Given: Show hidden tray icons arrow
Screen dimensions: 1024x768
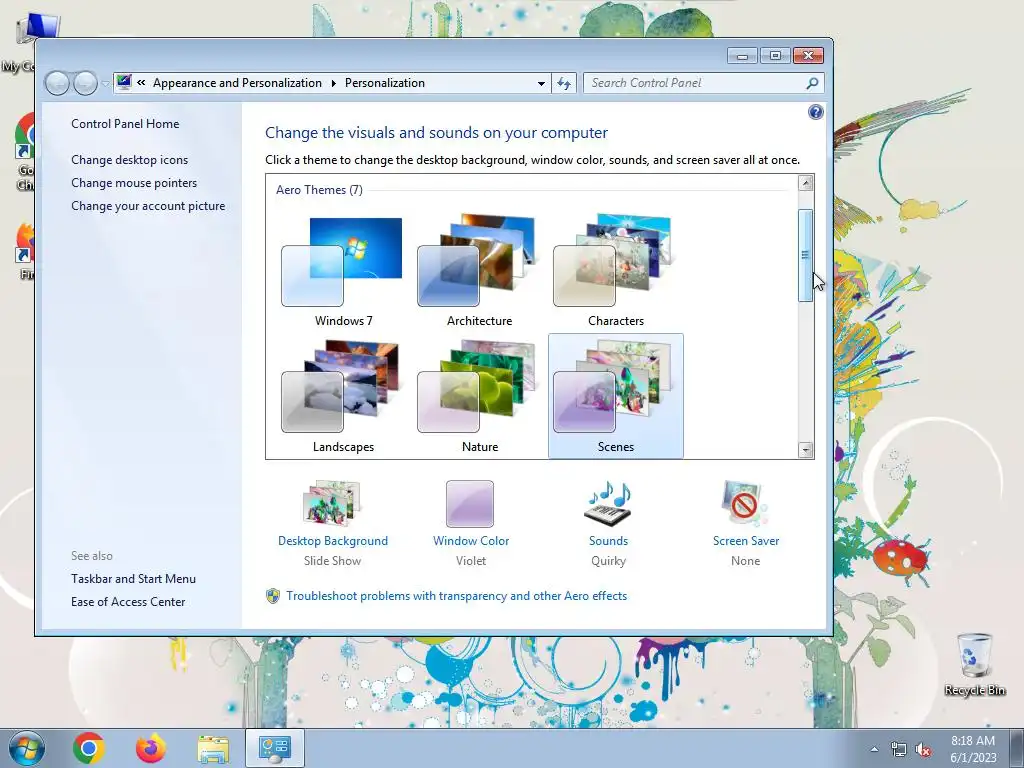Looking at the screenshot, I should tap(874, 749).
